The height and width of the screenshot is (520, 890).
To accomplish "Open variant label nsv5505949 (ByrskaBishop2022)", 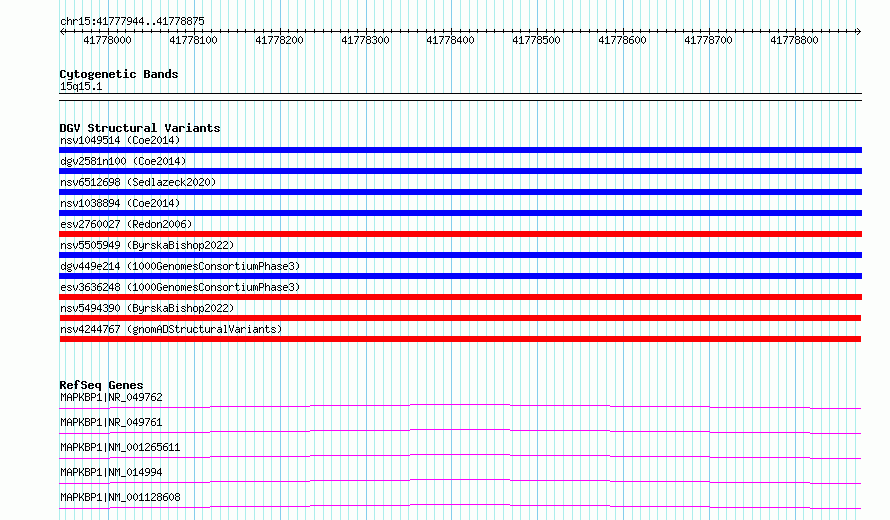I will pyautogui.click(x=147, y=245).
